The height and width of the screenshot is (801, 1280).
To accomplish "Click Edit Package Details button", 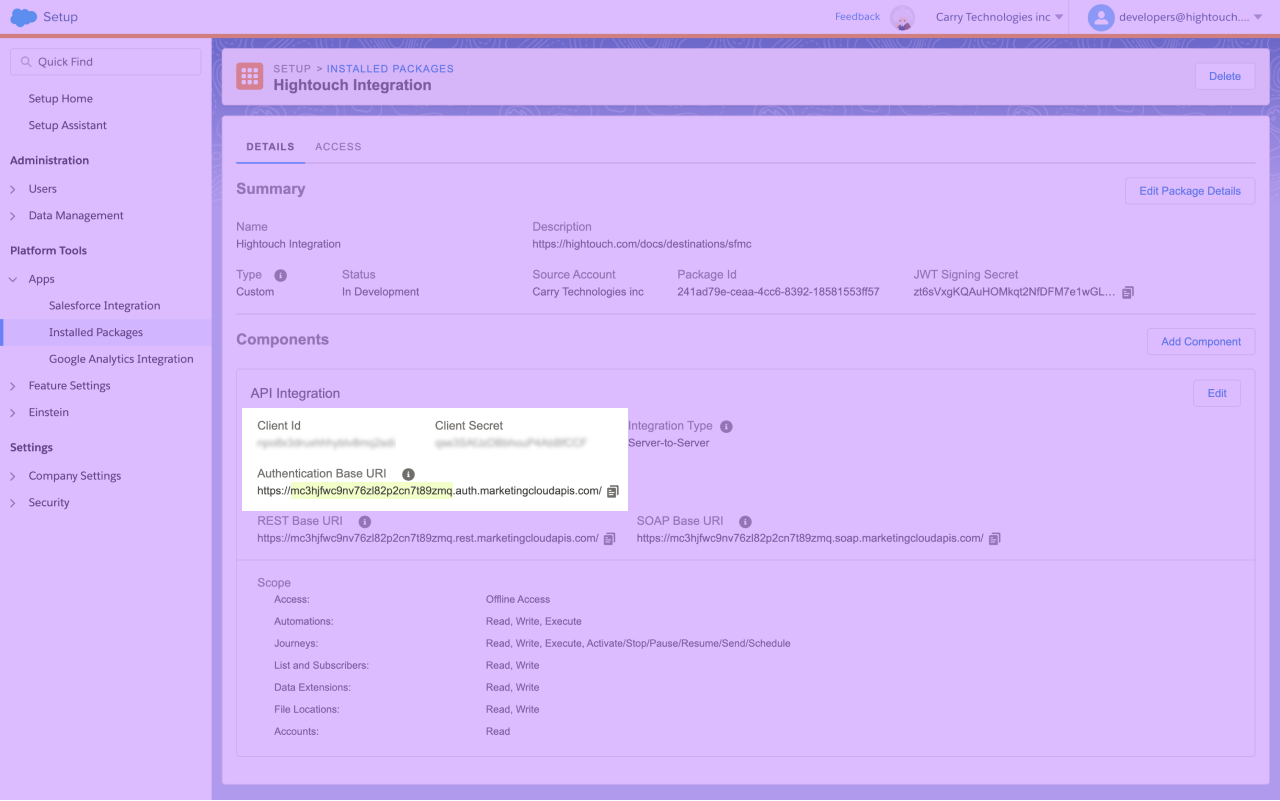I will point(1190,191).
